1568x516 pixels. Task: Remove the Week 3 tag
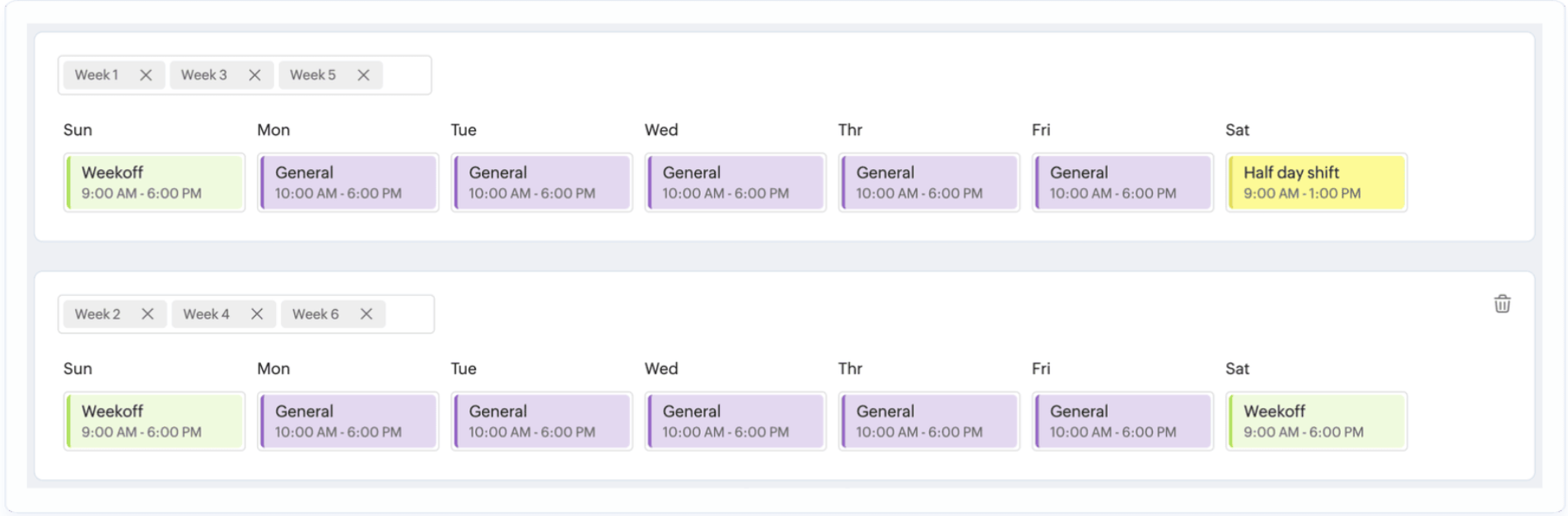coord(254,75)
